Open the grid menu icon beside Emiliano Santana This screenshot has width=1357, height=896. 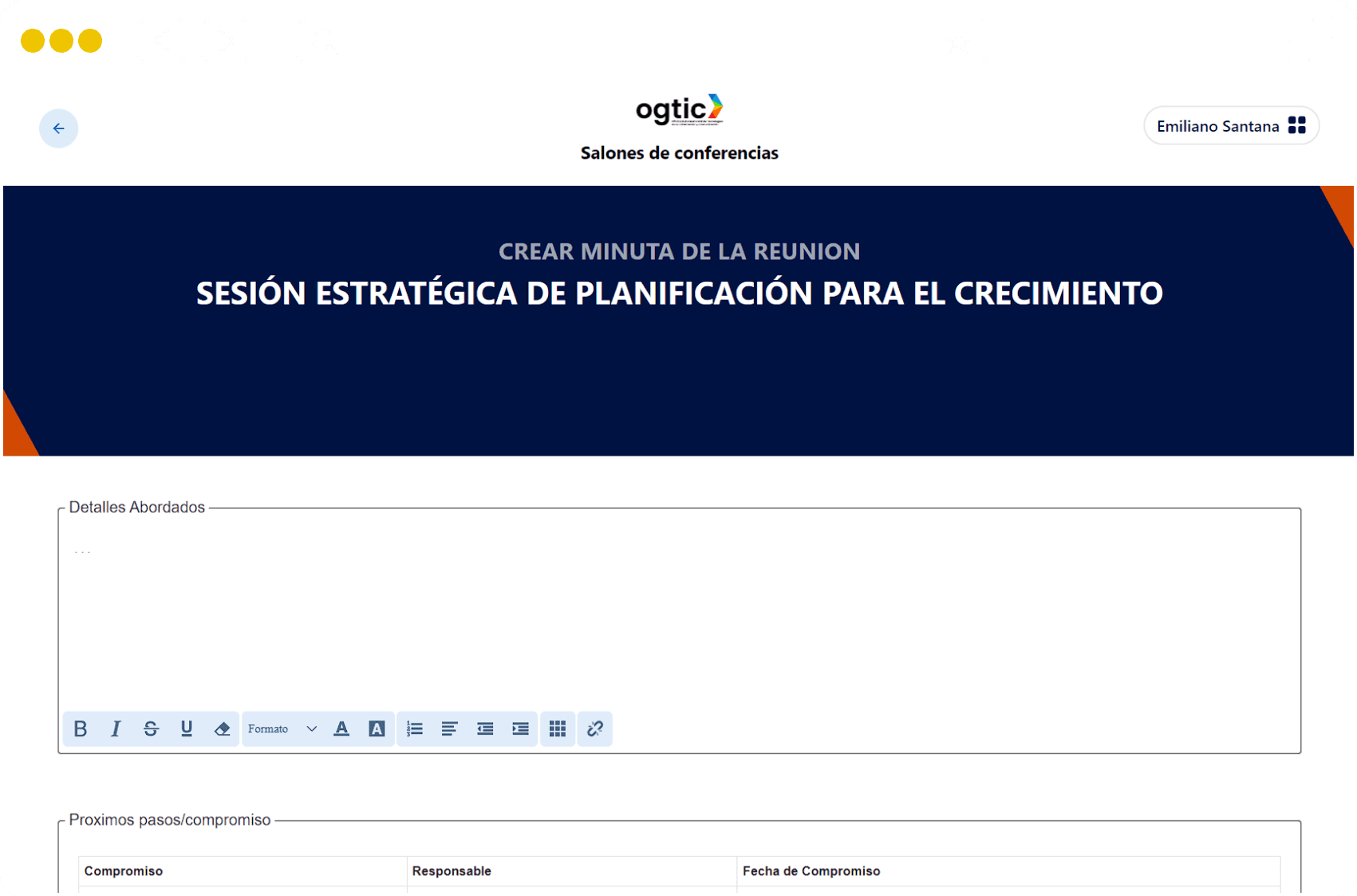[x=1297, y=125]
